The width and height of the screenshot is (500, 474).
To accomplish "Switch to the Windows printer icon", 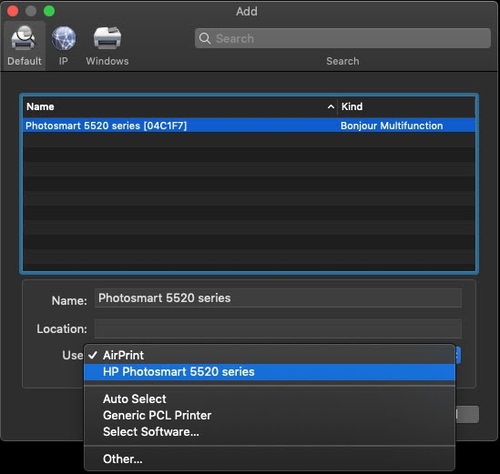I will point(107,45).
